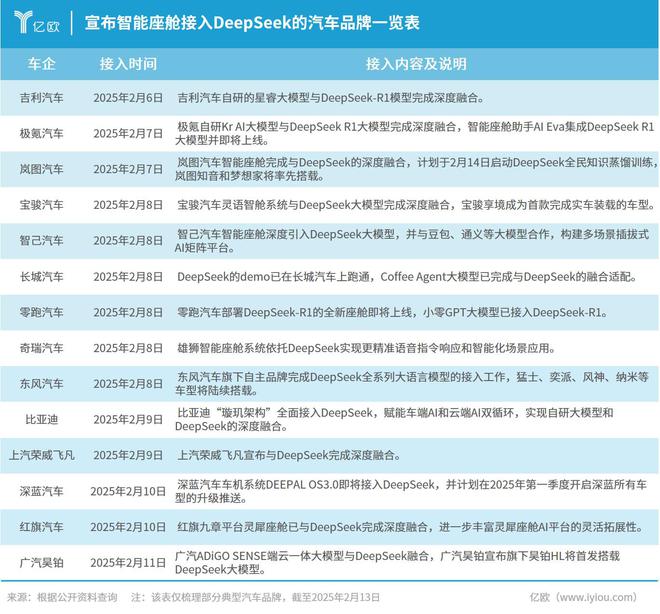Click the 接入时间 column header
Screen dimensions: 660x614
(x=128, y=64)
